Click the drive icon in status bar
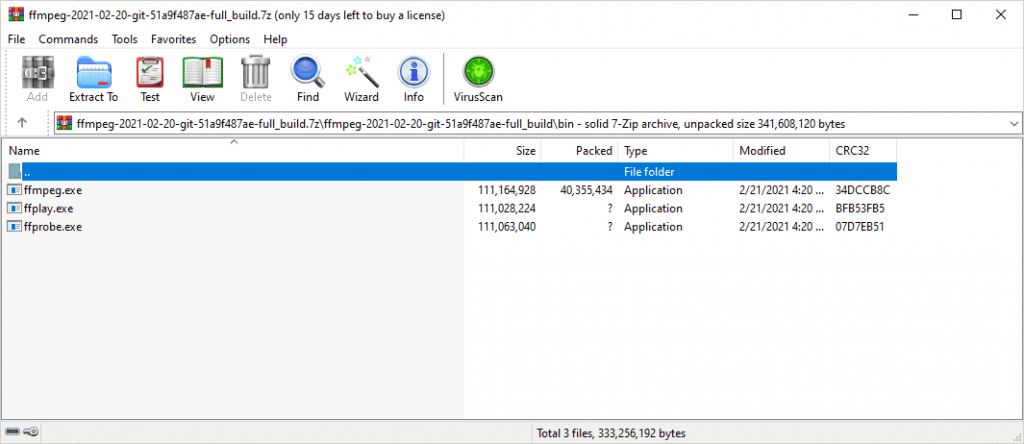 coord(12,432)
